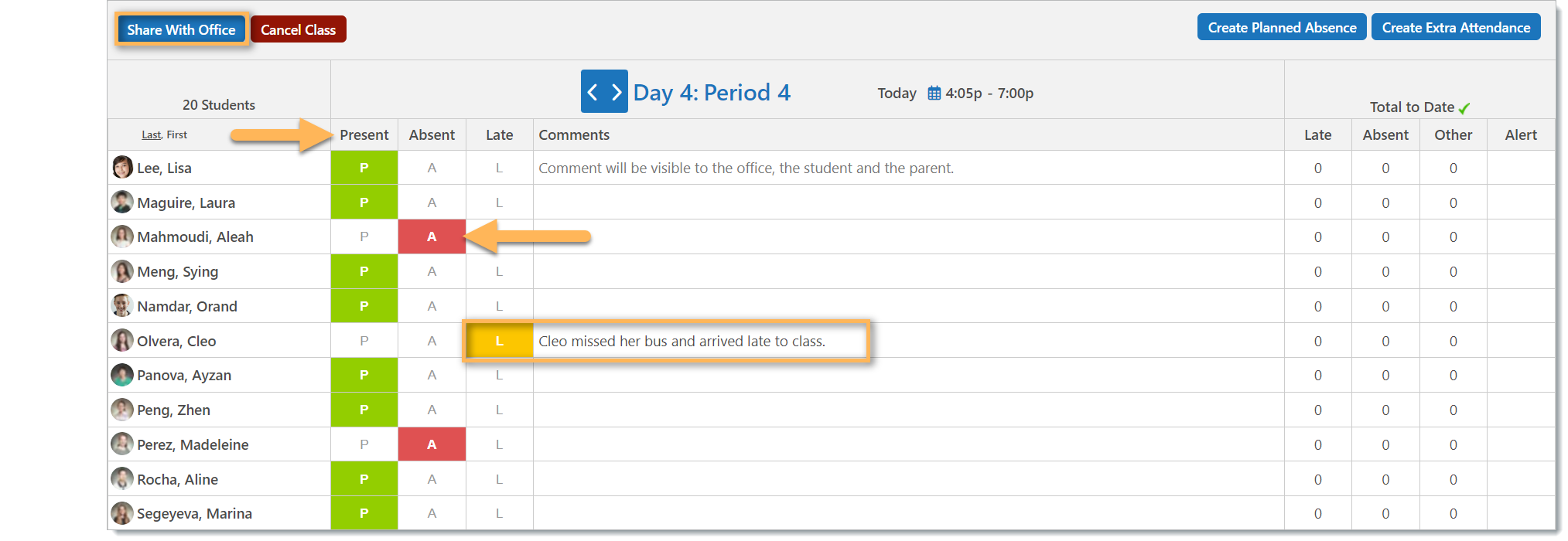
Task: Mark Aleah Mahmoudi as Present
Action: click(x=364, y=236)
